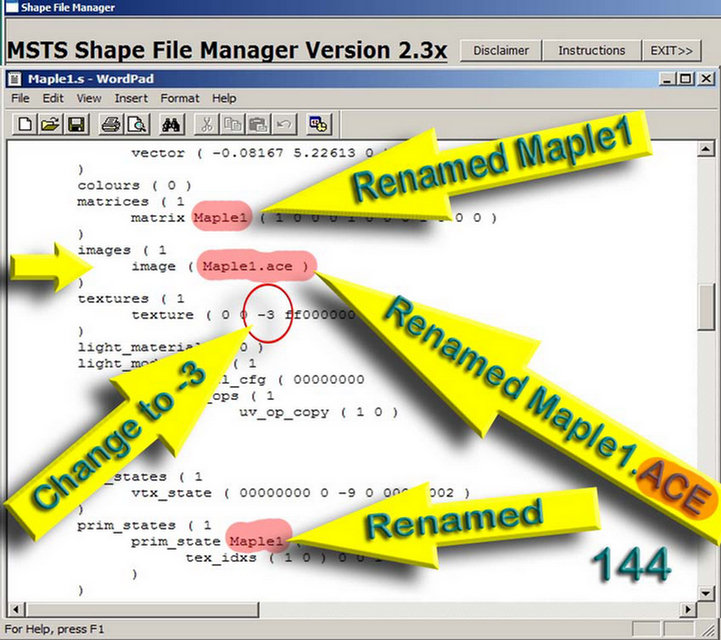Save the document using the floppy icon
Image resolution: width=721 pixels, height=640 pixels.
coord(76,124)
